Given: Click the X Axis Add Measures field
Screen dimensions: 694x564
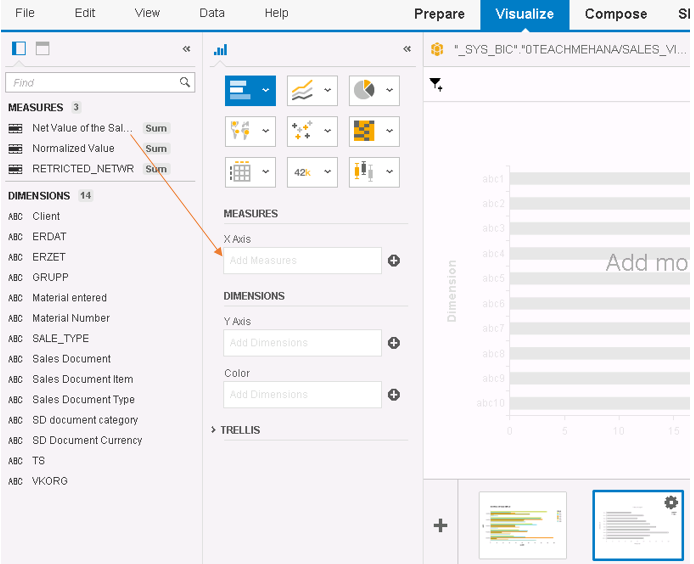Looking at the screenshot, I should point(302,261).
